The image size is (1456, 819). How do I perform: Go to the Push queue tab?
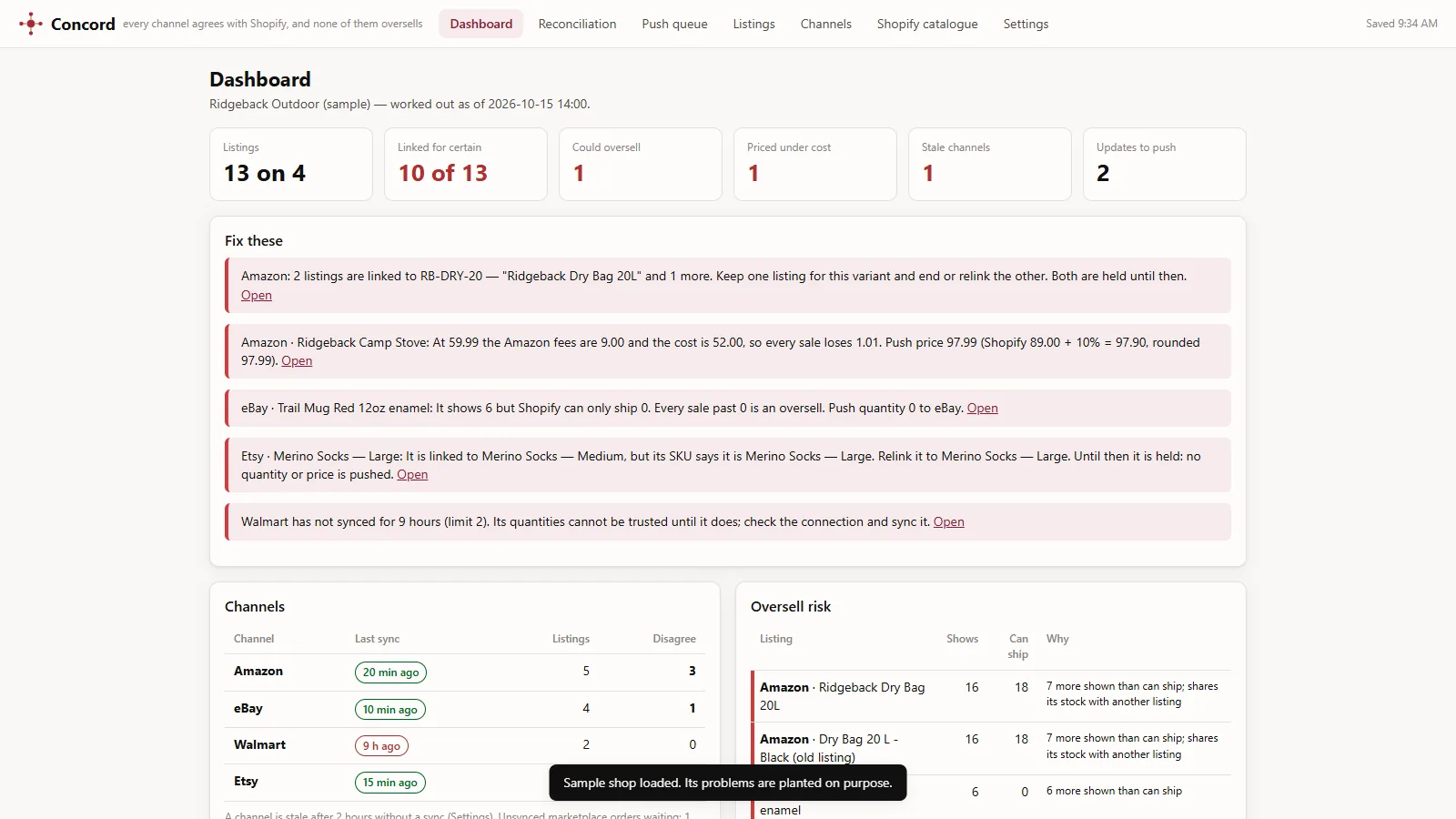(x=674, y=24)
